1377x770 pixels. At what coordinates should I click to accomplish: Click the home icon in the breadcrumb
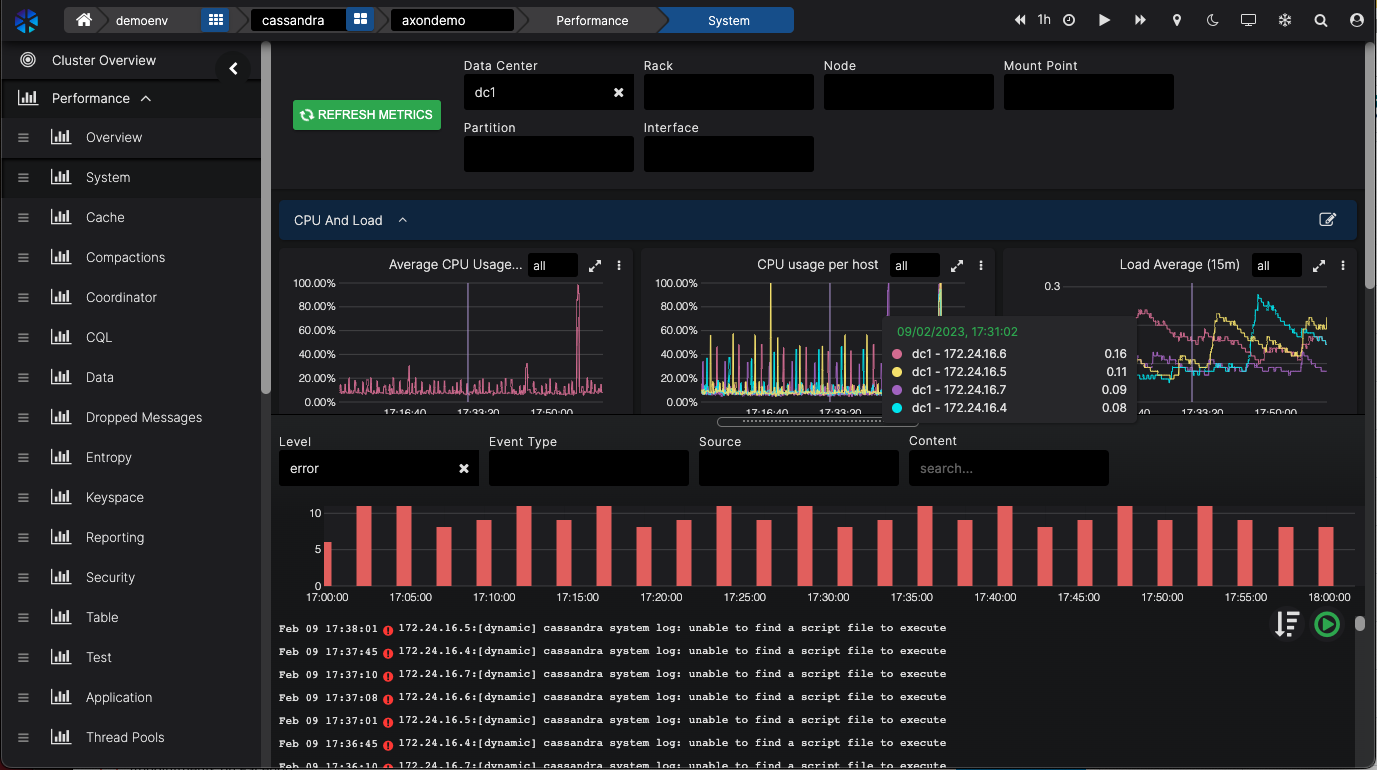pos(84,20)
